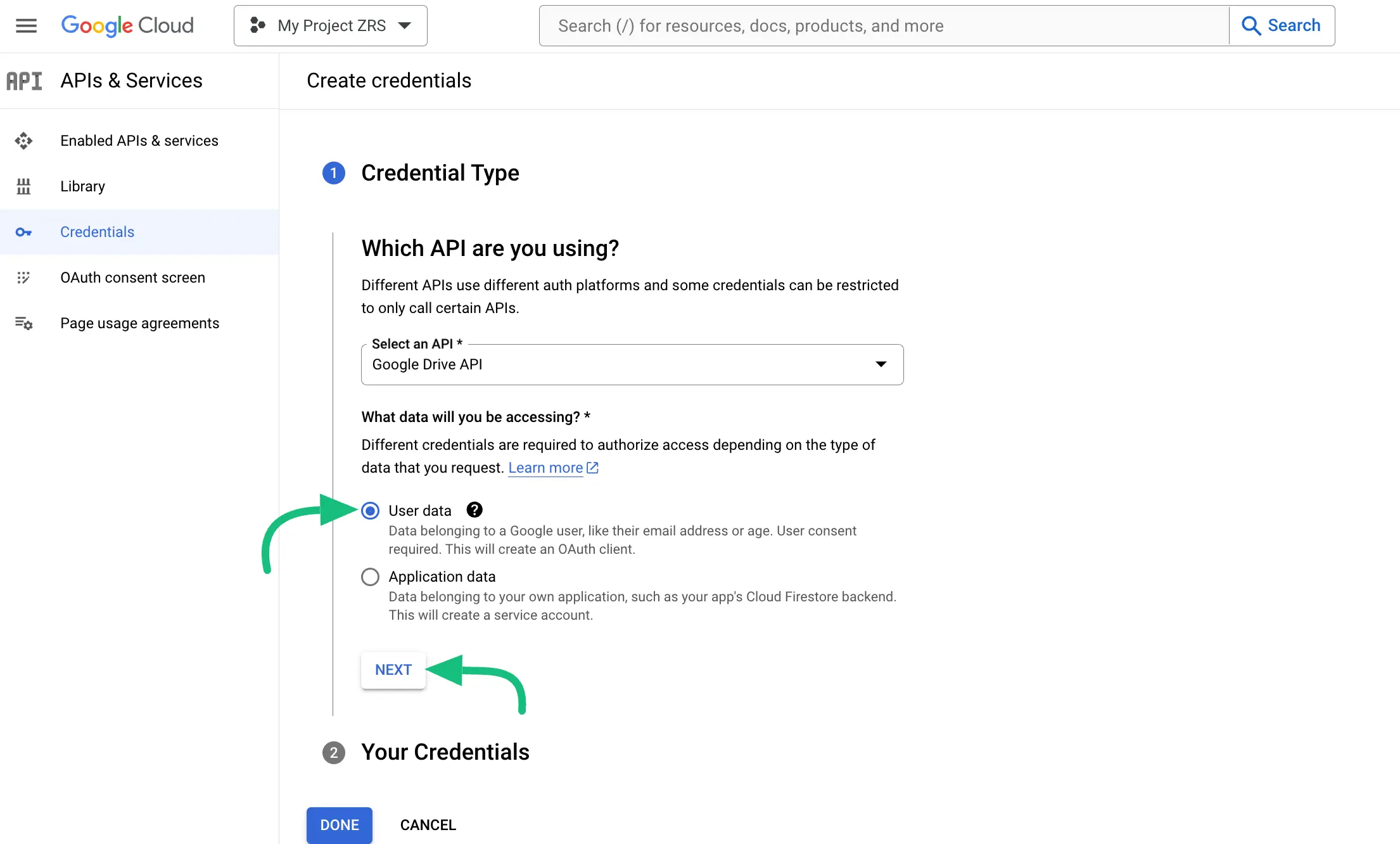Click the Credentials key icon

pos(23,232)
